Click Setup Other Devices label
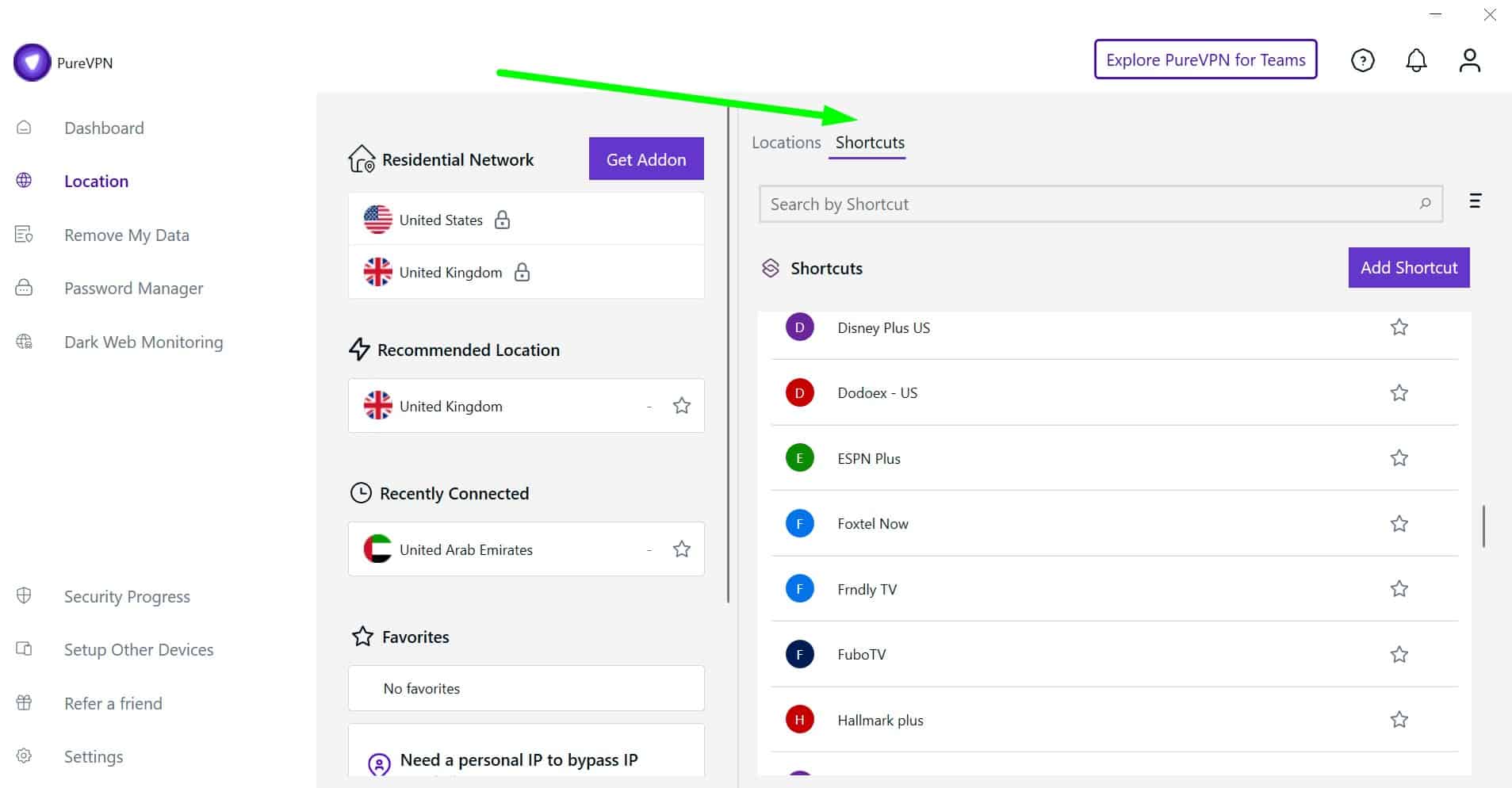 point(139,649)
